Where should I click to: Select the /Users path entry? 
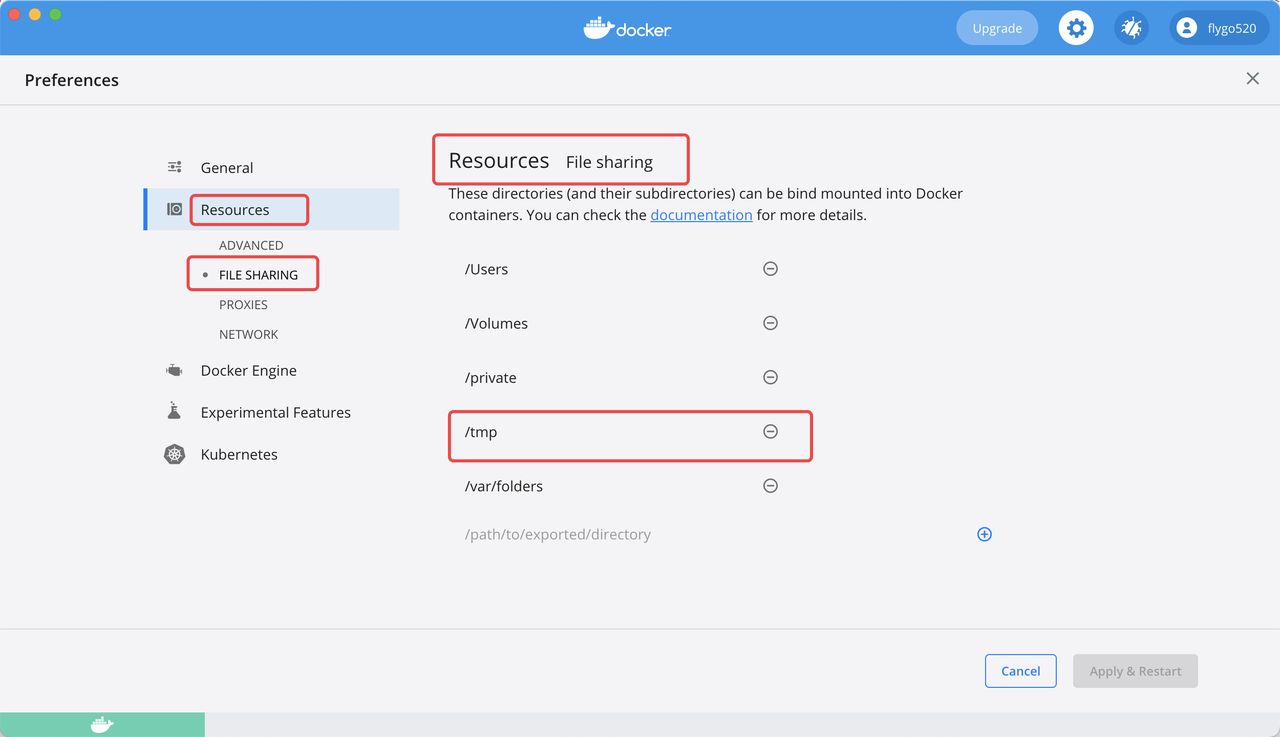point(487,269)
